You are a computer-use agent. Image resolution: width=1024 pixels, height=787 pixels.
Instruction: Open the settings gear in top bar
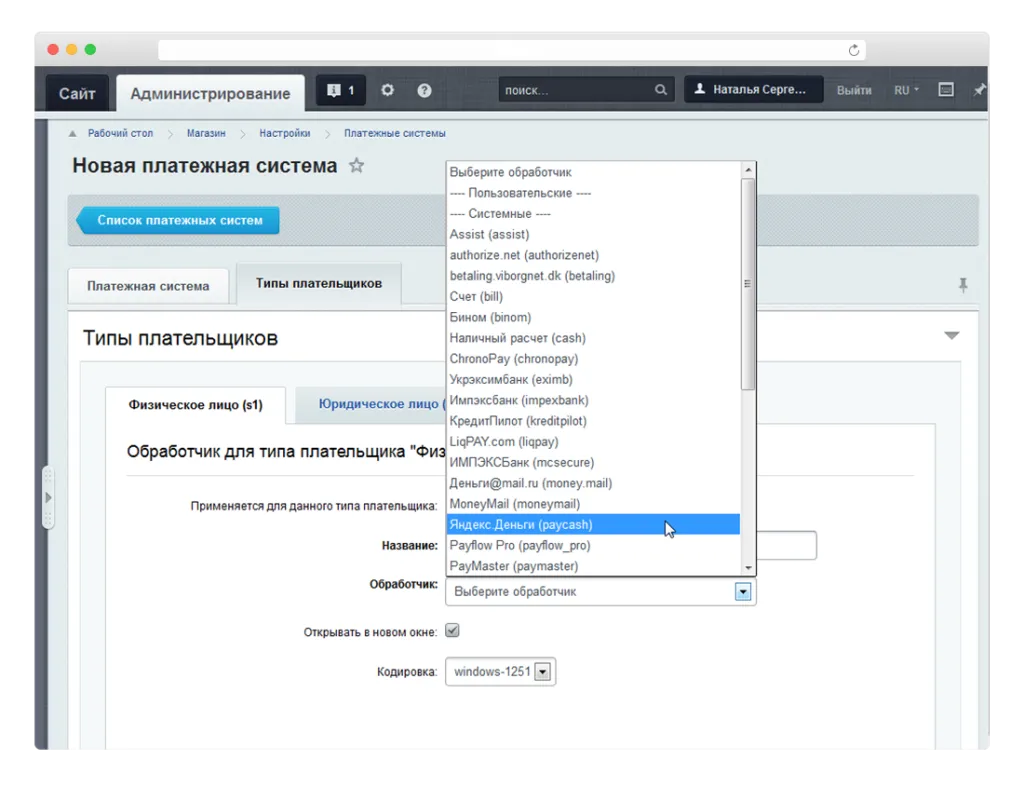[388, 90]
